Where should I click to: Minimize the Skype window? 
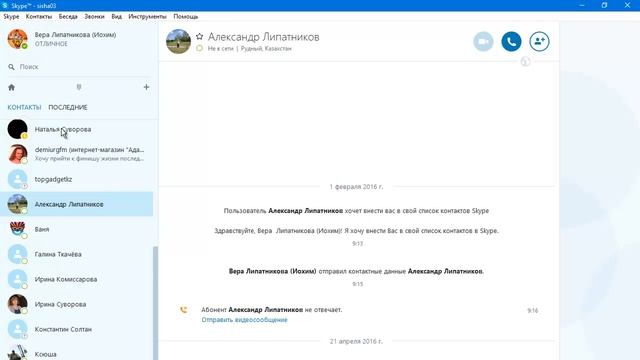pos(582,5)
